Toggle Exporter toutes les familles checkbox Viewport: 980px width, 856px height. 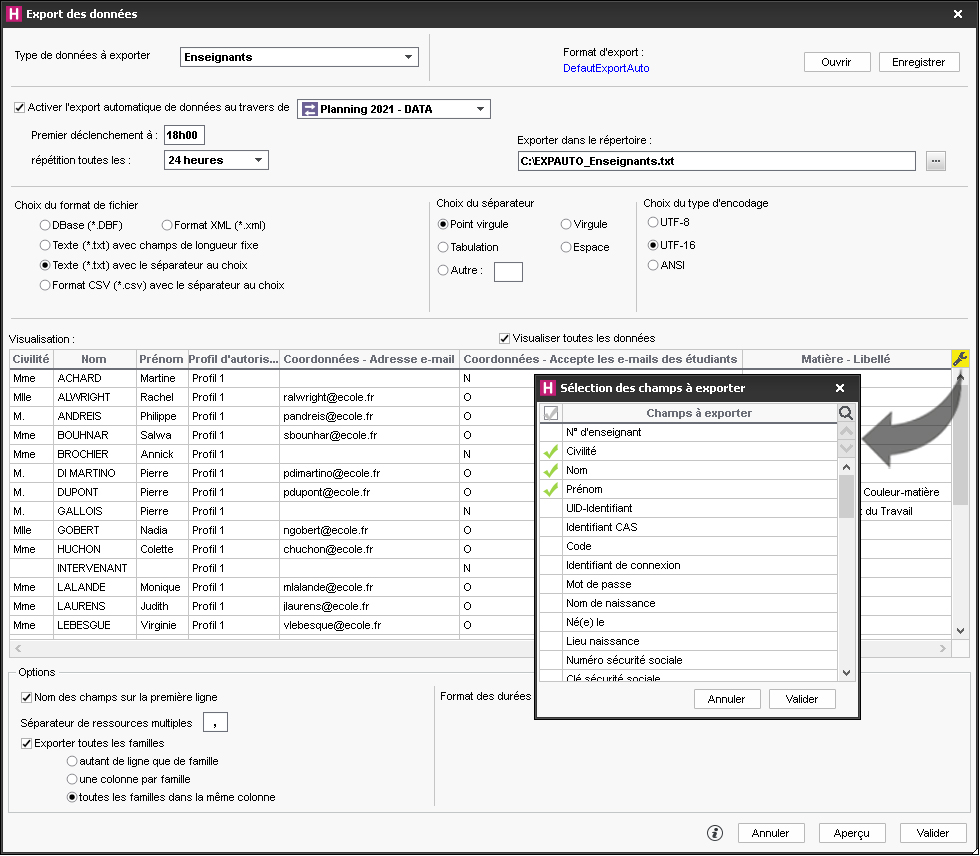[26, 744]
